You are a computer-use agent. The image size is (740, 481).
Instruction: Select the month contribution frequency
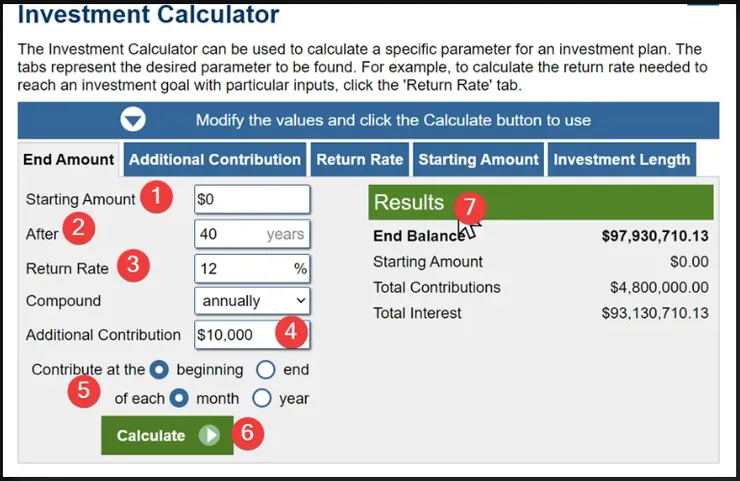tap(179, 398)
